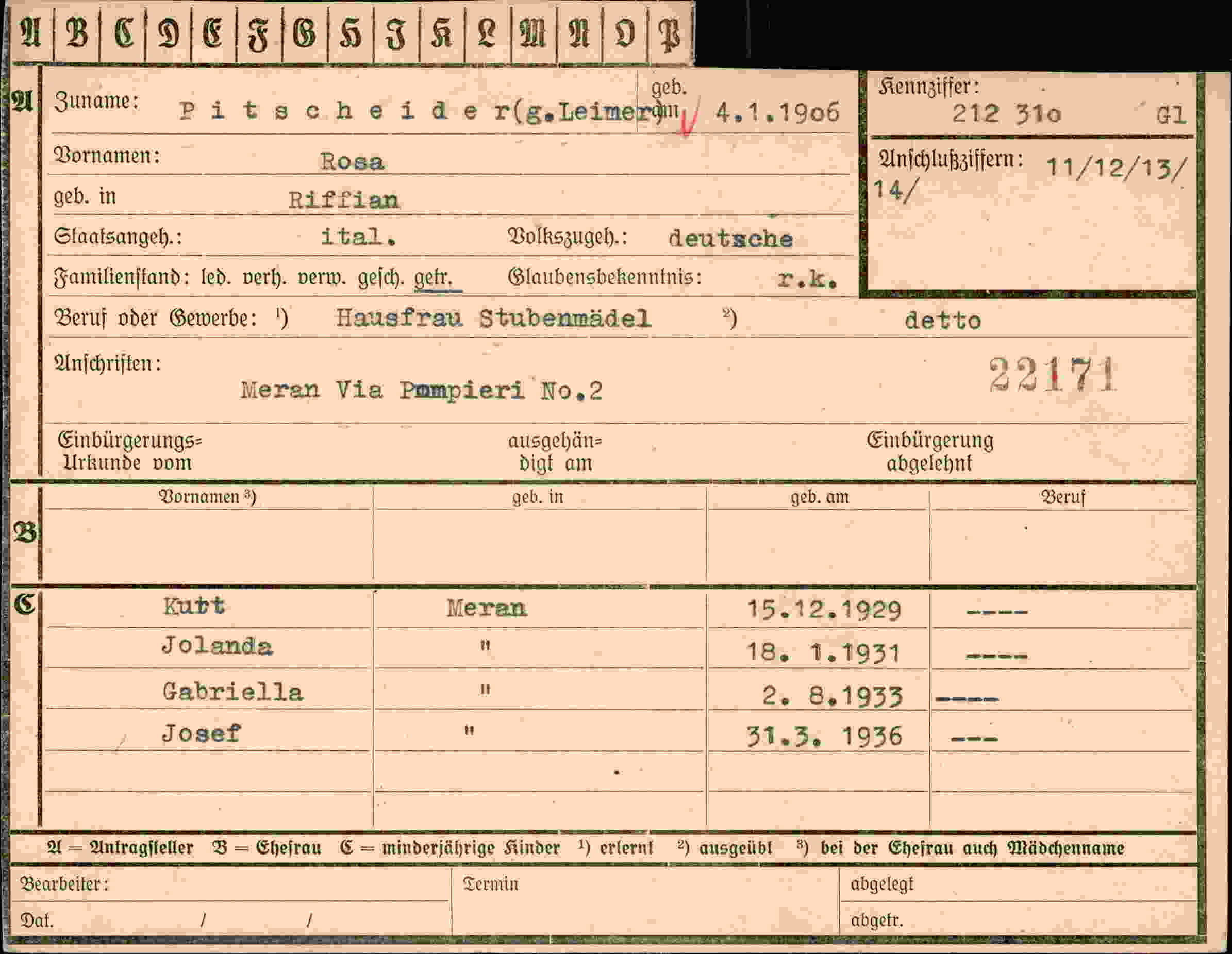Screen dimensions: 1232x954
Task: Click the child name 'Kurt'
Action: pyautogui.click(x=193, y=607)
